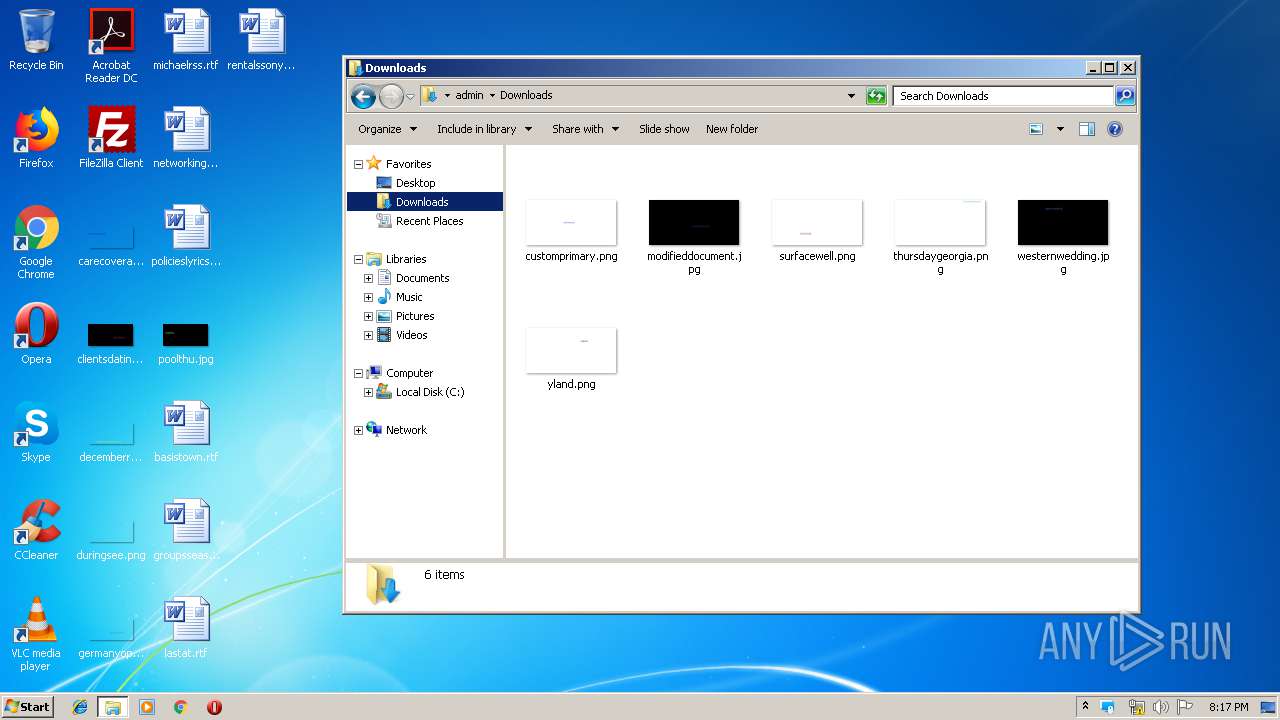
Task: Launch the CCleaner shortcut
Action: (36, 530)
